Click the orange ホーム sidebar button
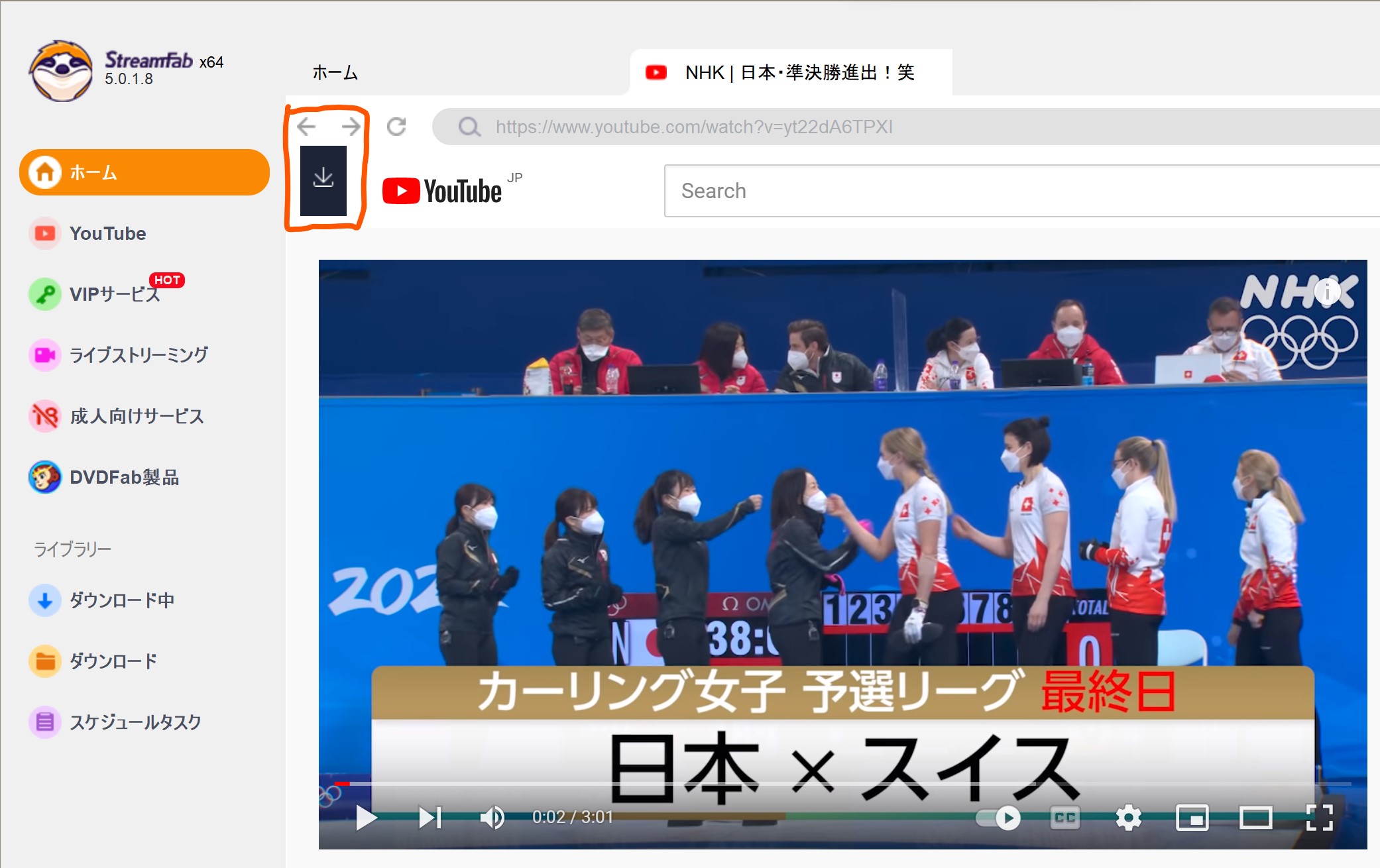This screenshot has height=868, width=1380. [x=144, y=172]
